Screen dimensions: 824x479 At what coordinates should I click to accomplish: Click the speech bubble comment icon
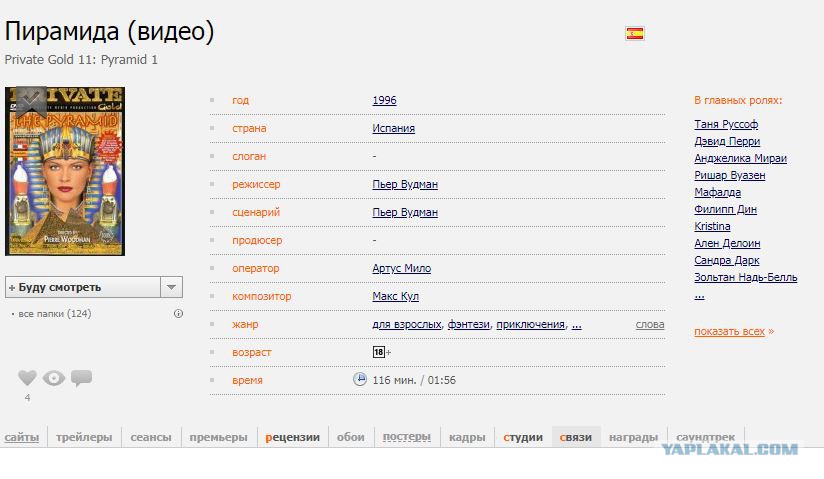[x=81, y=378]
